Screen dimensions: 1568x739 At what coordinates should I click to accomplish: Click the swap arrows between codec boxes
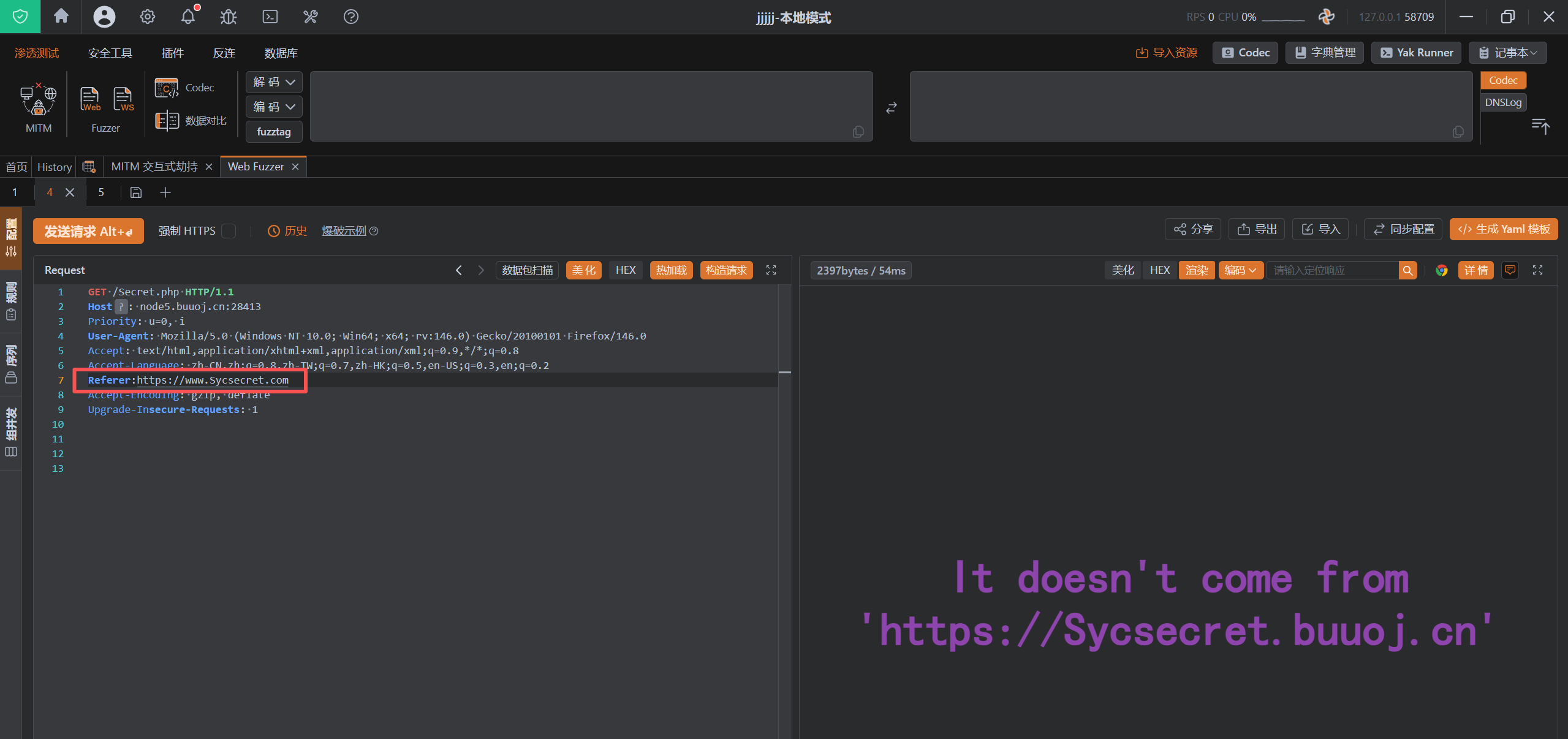click(x=891, y=108)
